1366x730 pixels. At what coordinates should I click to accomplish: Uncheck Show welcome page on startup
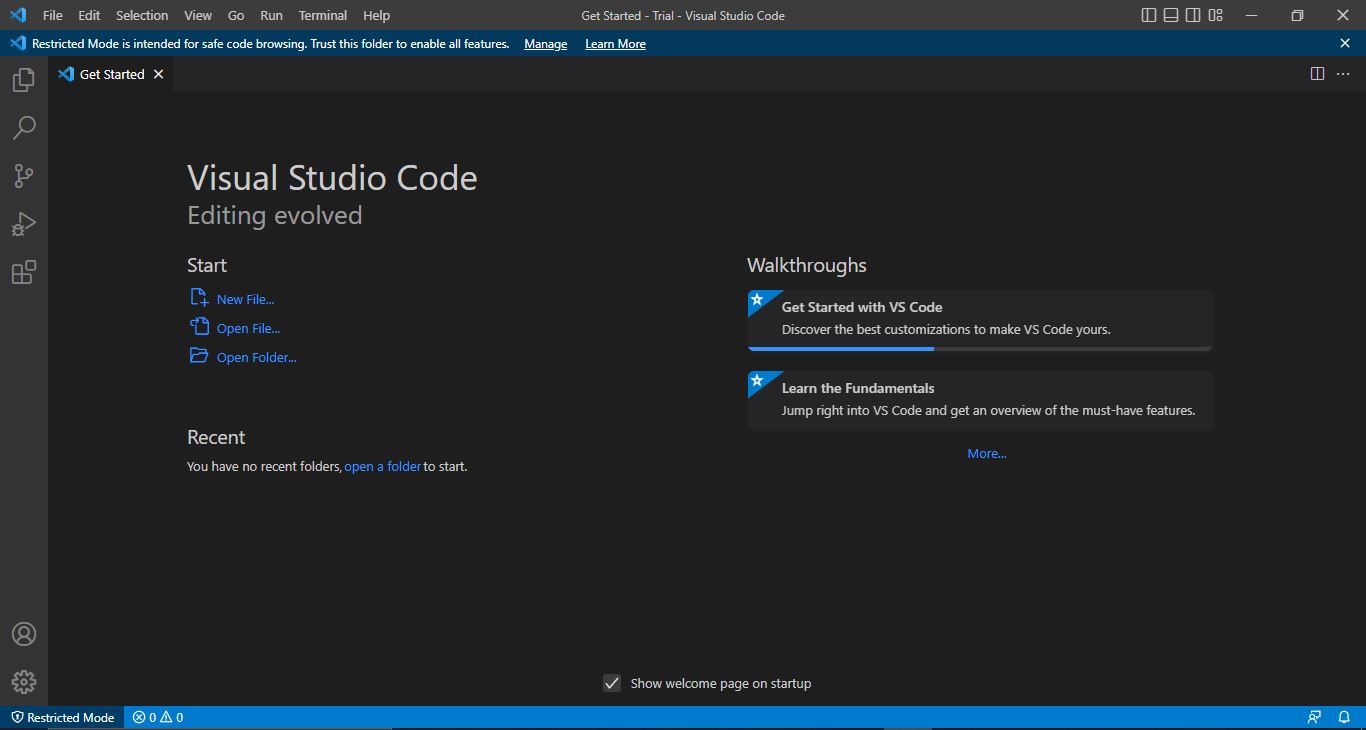pos(612,683)
